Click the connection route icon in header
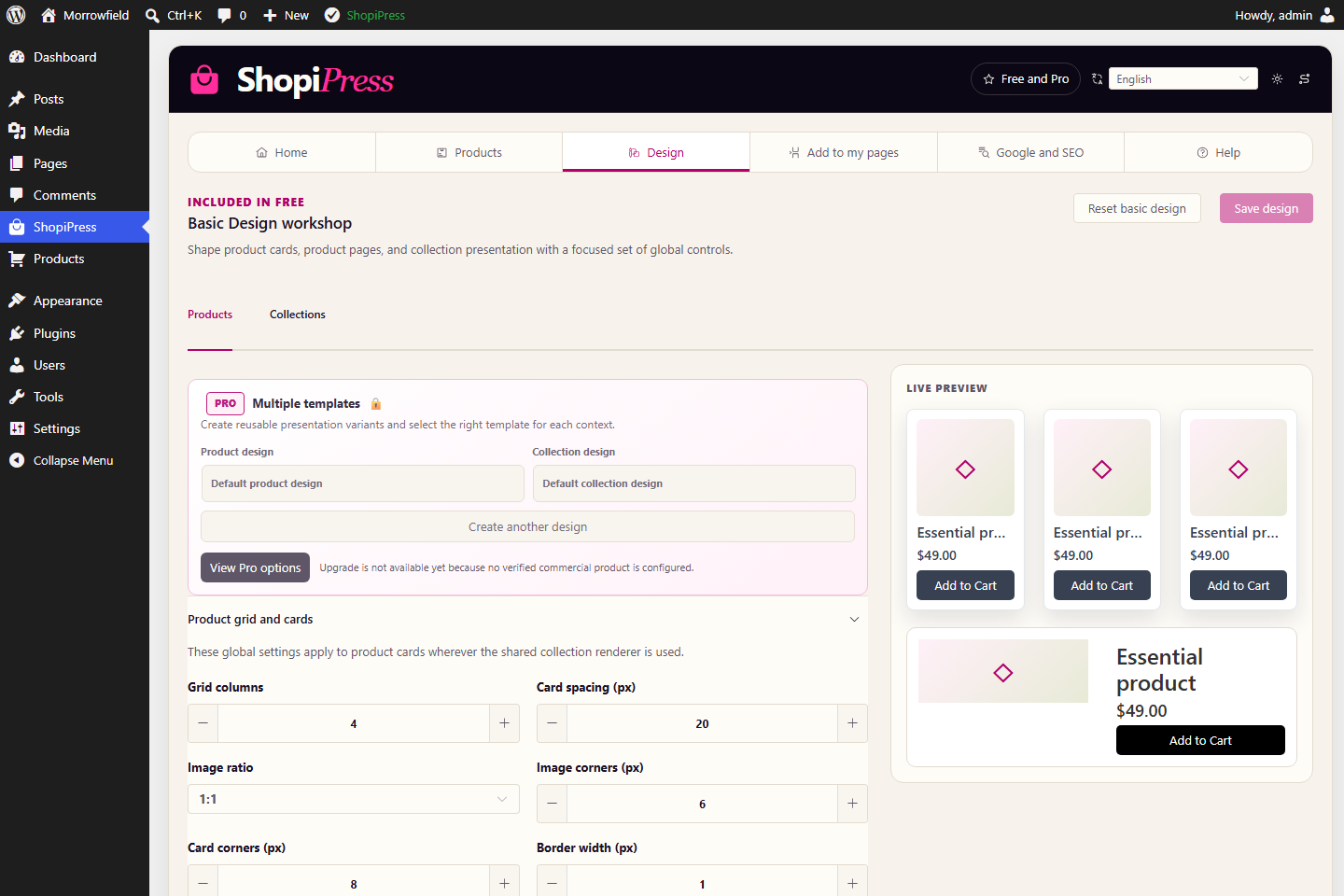 pyautogui.click(x=1304, y=79)
